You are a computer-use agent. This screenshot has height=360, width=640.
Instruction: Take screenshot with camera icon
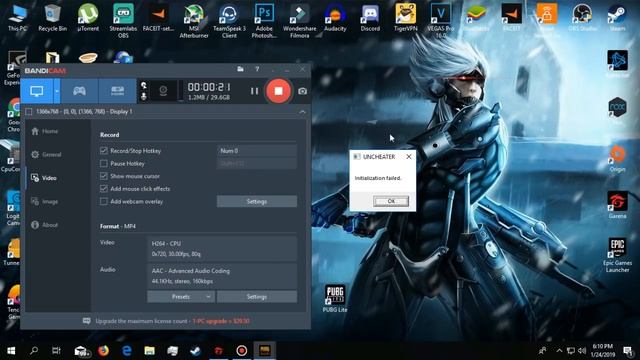[302, 91]
